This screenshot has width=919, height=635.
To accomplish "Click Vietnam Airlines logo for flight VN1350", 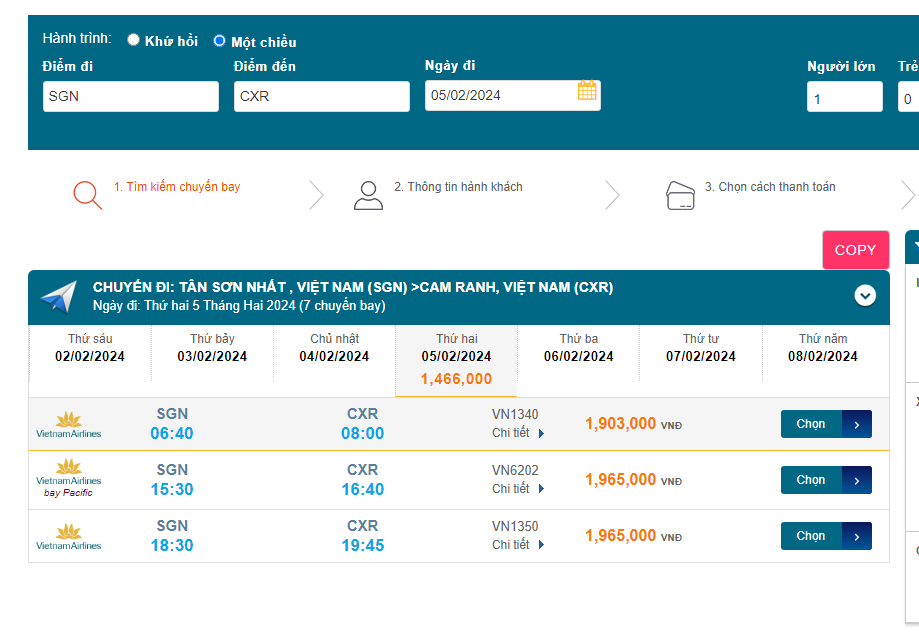I will click(69, 536).
